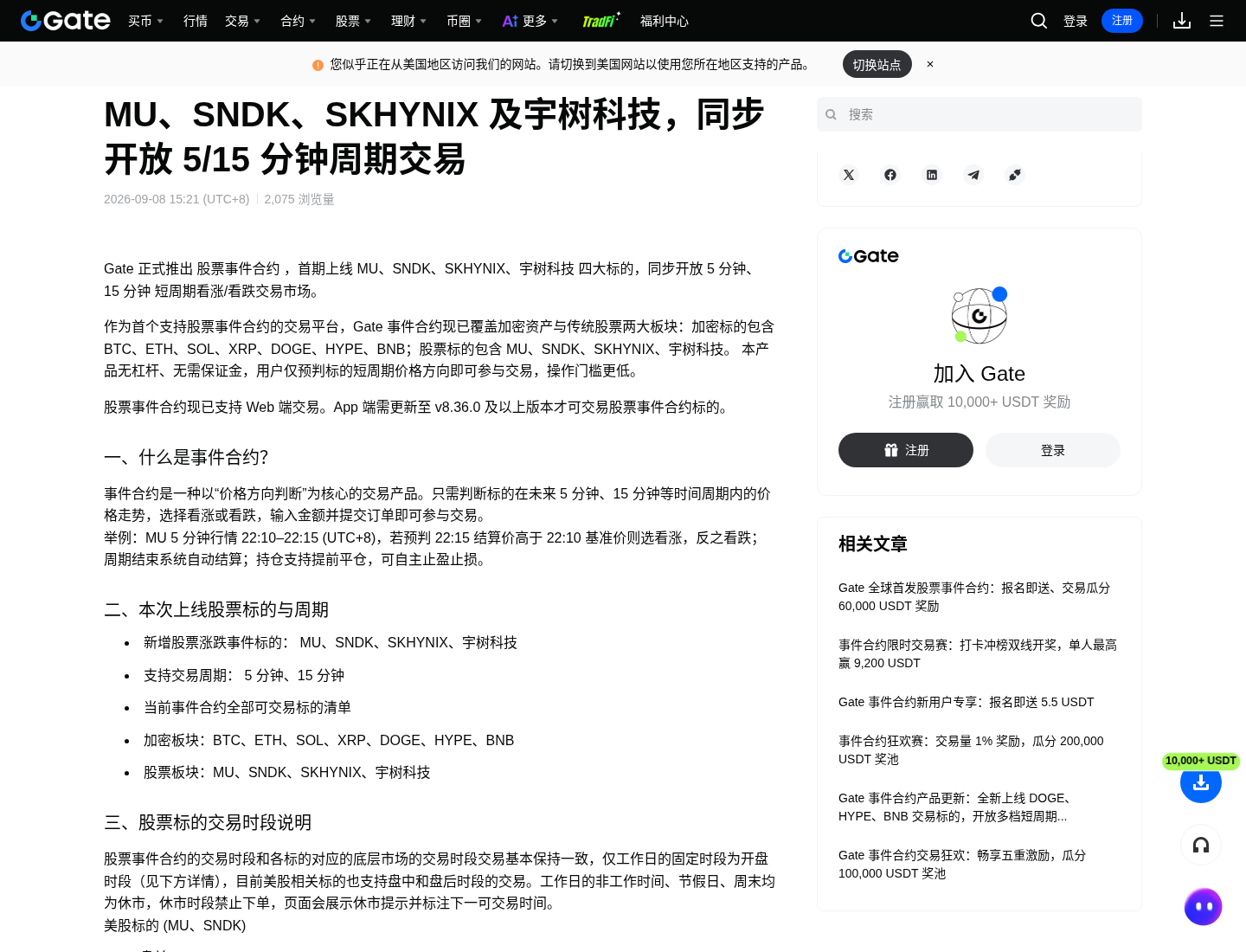This screenshot has width=1246, height=952.
Task: Click the 相关文章 heading
Action: [x=873, y=544]
